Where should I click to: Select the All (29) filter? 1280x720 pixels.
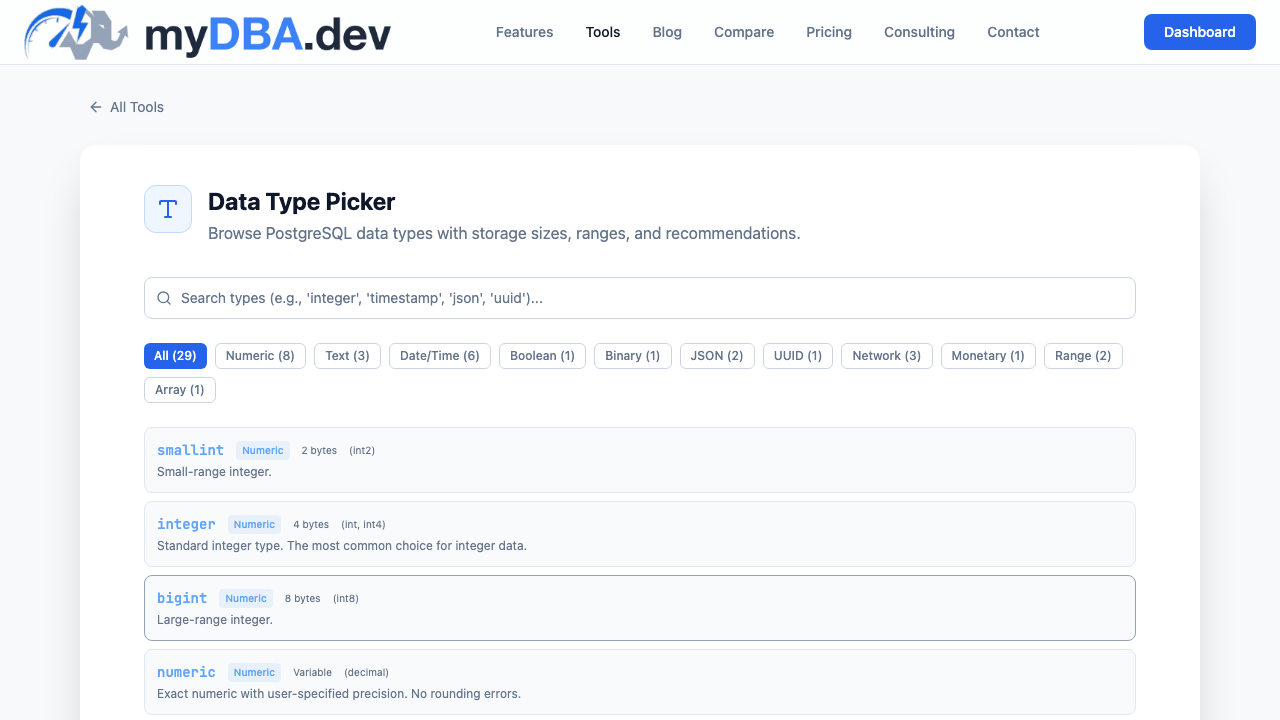point(175,356)
